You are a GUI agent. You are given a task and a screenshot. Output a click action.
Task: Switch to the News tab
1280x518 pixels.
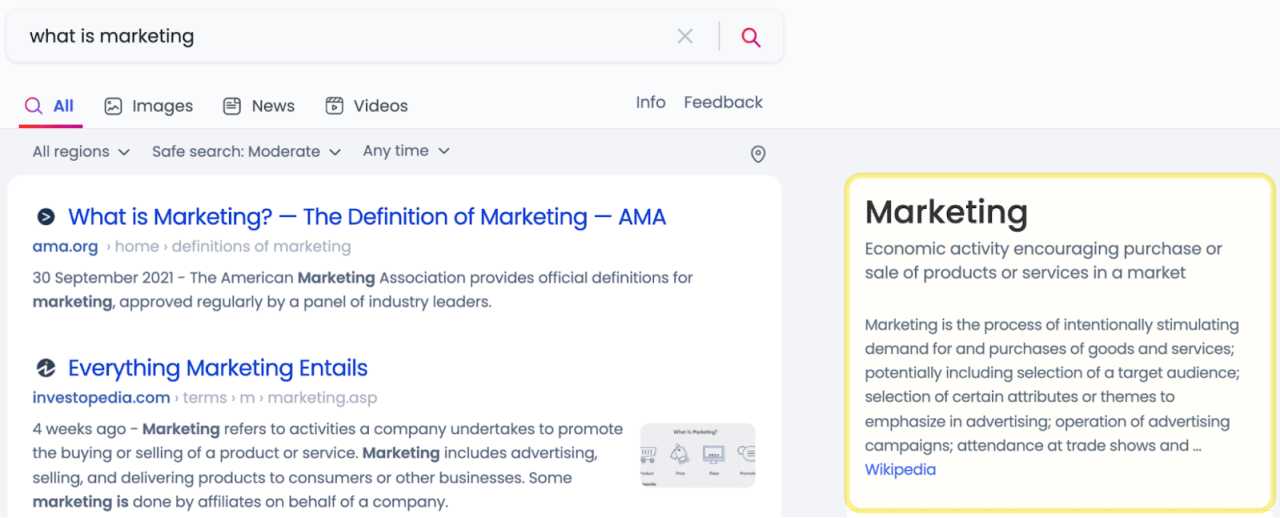(259, 106)
